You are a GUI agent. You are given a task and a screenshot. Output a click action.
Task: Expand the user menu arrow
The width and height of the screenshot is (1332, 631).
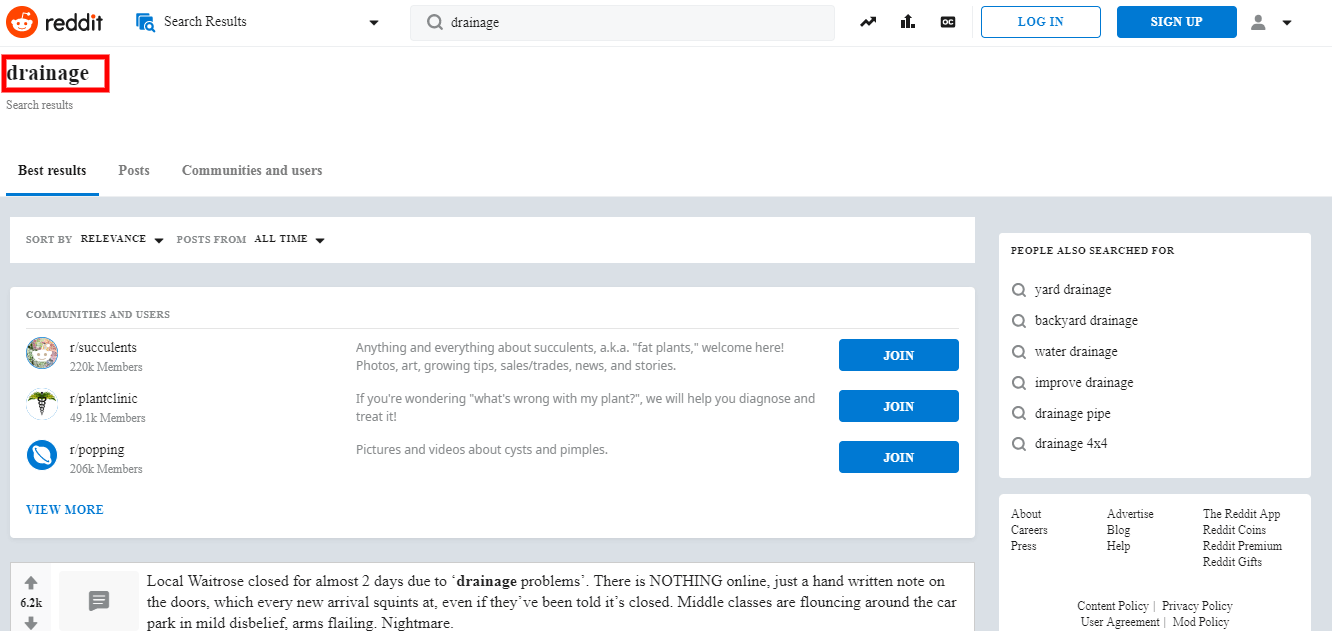1287,23
